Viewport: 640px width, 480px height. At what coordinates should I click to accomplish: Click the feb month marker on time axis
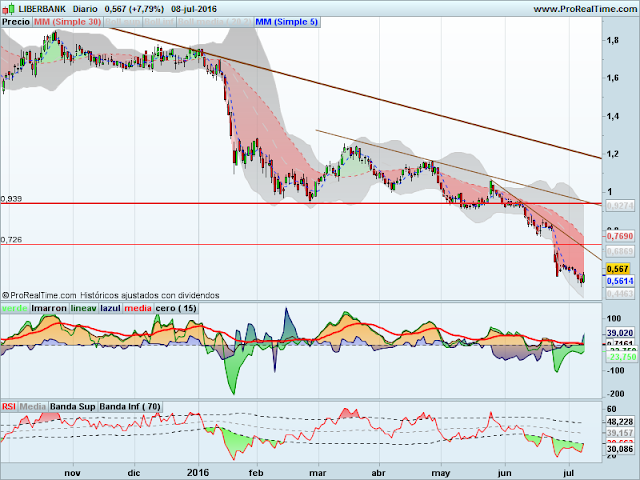tap(256, 473)
